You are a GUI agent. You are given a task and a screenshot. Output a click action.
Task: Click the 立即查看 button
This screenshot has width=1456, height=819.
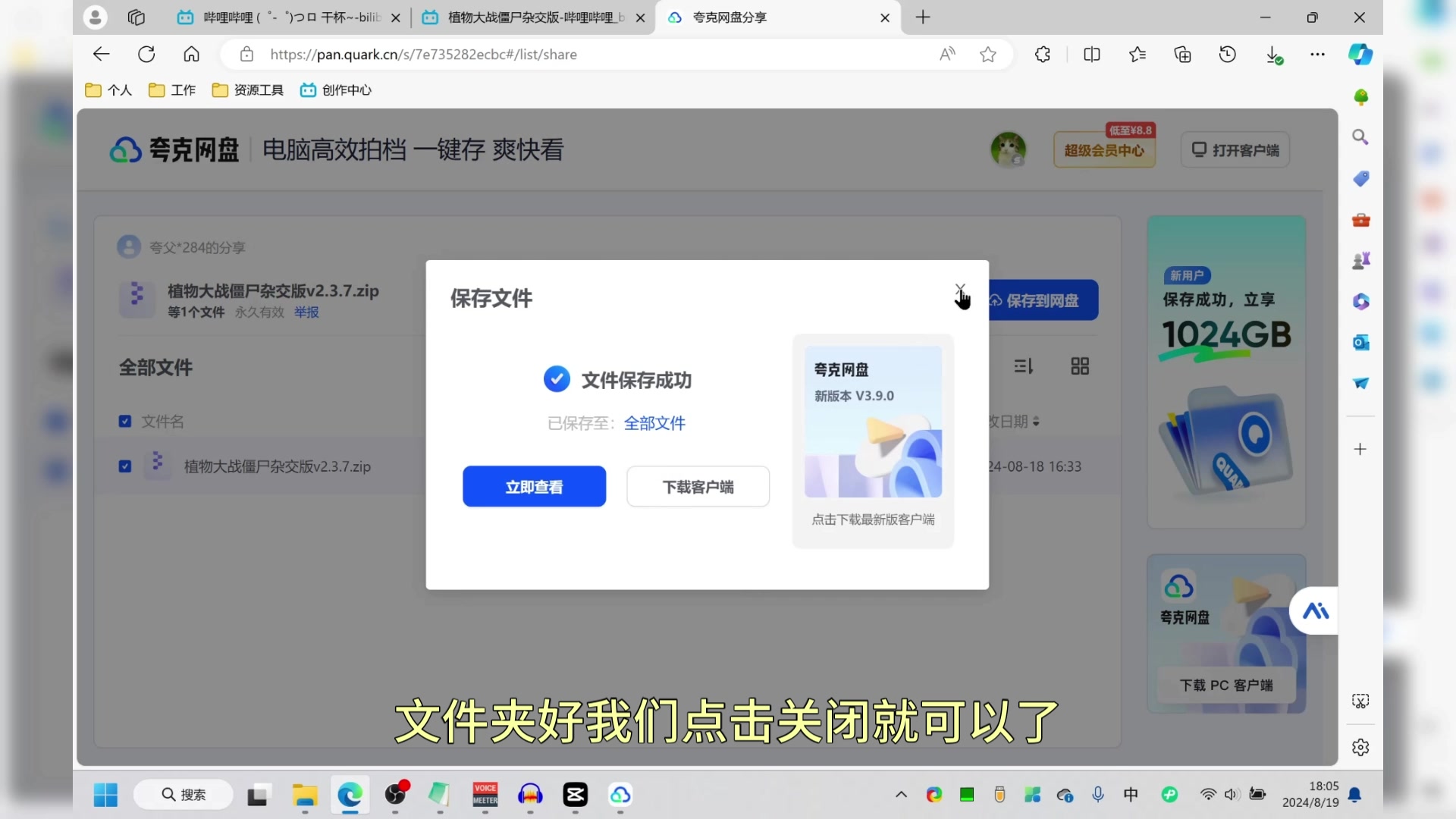coord(534,486)
